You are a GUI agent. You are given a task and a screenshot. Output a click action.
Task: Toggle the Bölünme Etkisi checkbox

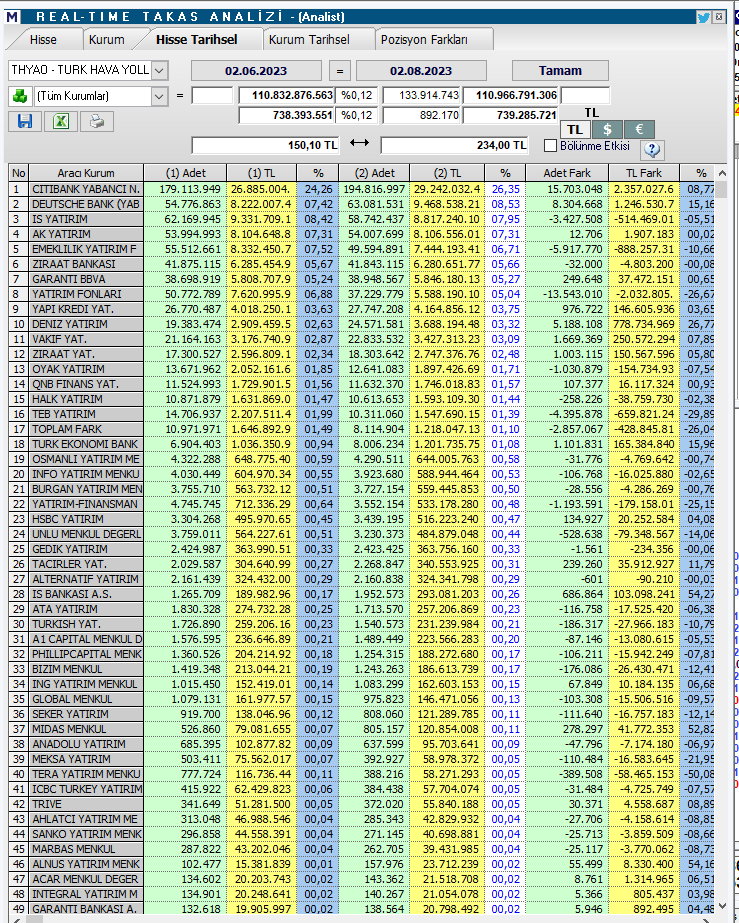pos(551,145)
